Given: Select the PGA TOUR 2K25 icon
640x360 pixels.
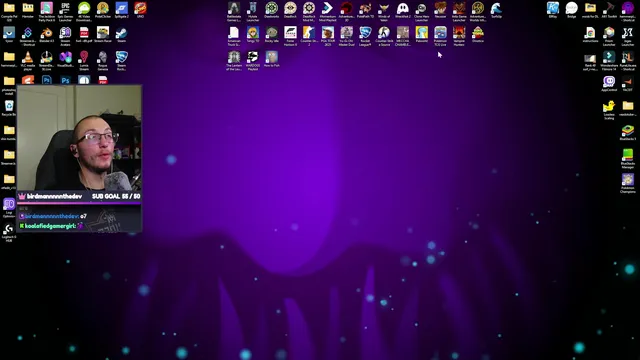Looking at the screenshot, I should click(328, 33).
